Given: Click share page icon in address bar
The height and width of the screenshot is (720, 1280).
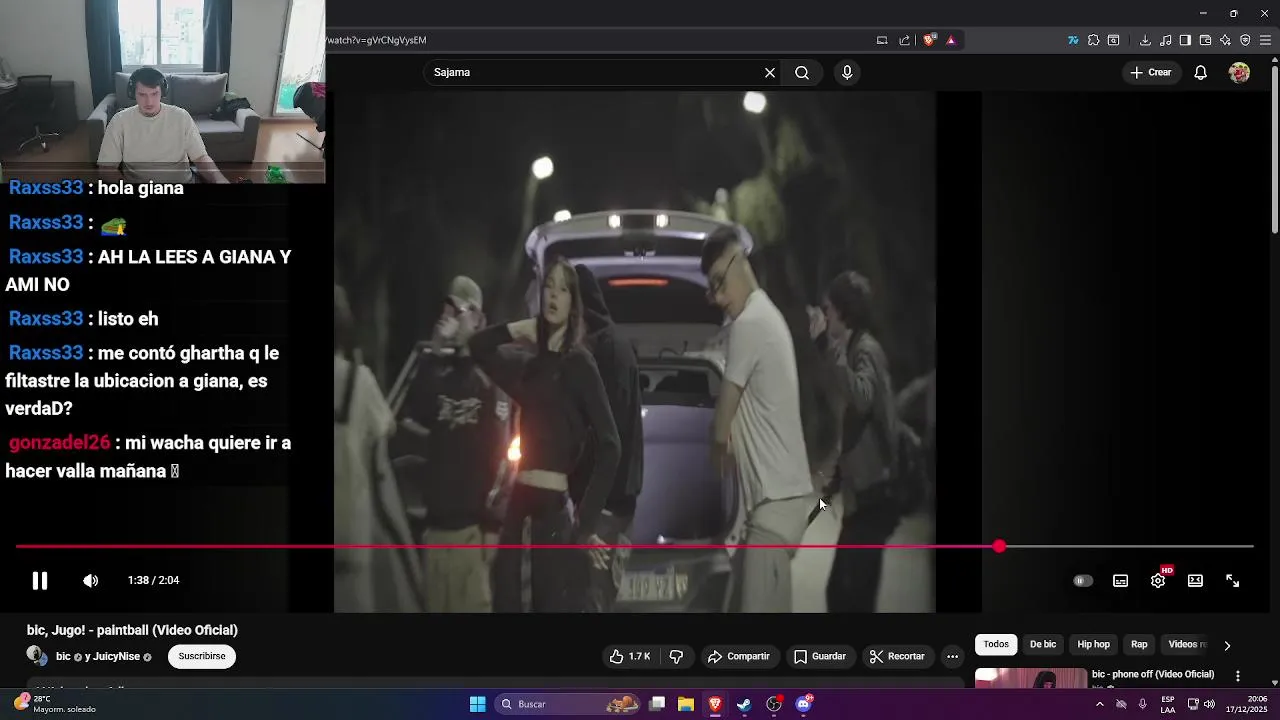Looking at the screenshot, I should (905, 41).
